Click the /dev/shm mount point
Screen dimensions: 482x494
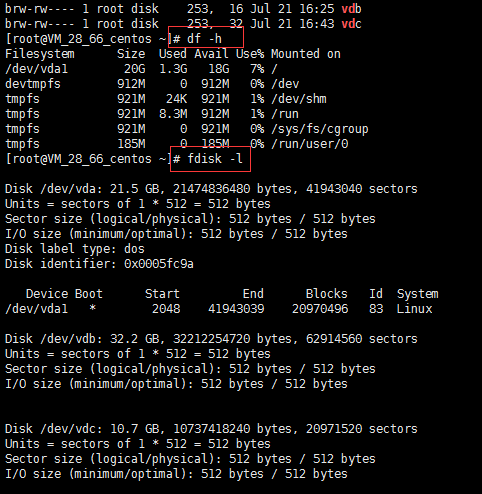[299, 99]
